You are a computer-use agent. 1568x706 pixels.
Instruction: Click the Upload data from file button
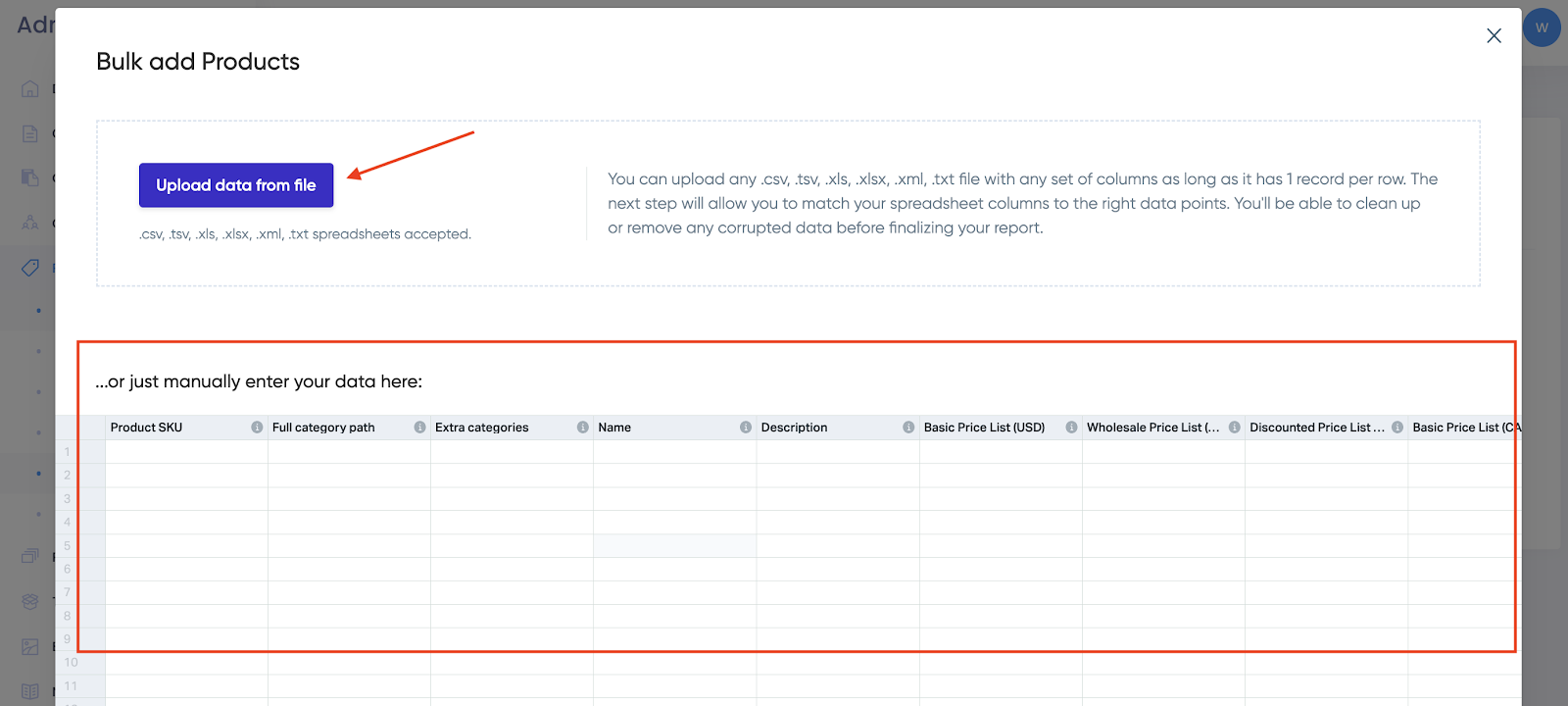[x=236, y=185]
